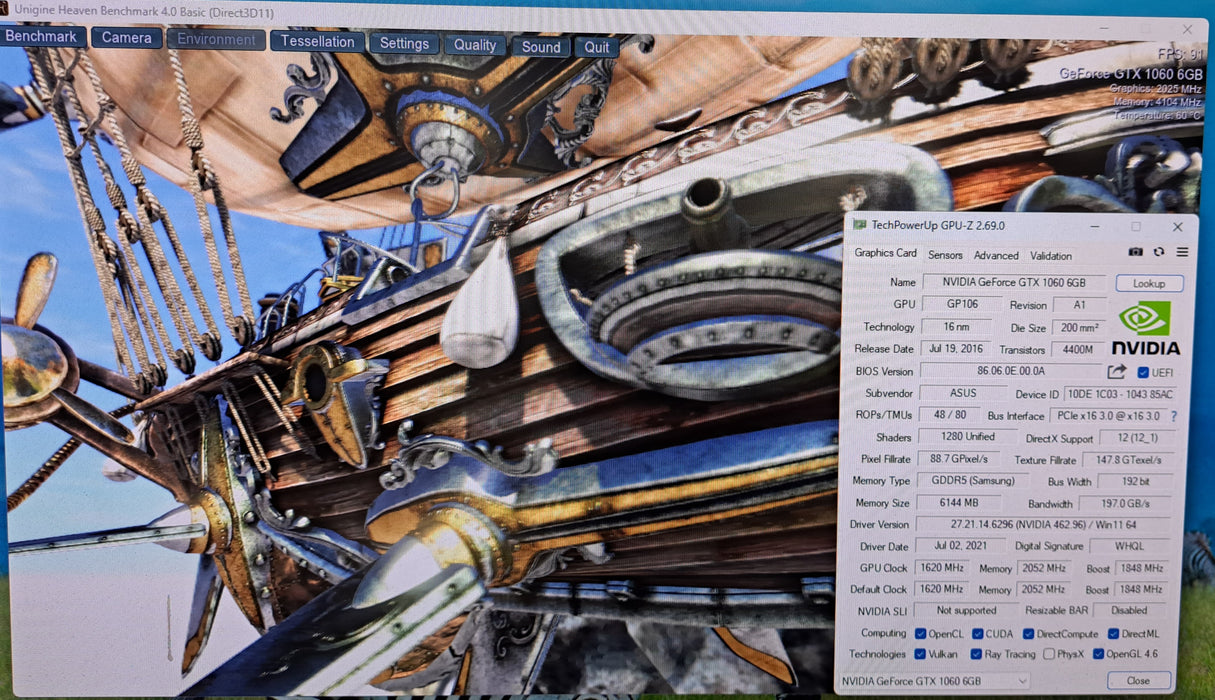Screen dimensions: 1215x700
Task: Click the Bandwidth value 197.0 GB/s
Action: tap(1128, 504)
